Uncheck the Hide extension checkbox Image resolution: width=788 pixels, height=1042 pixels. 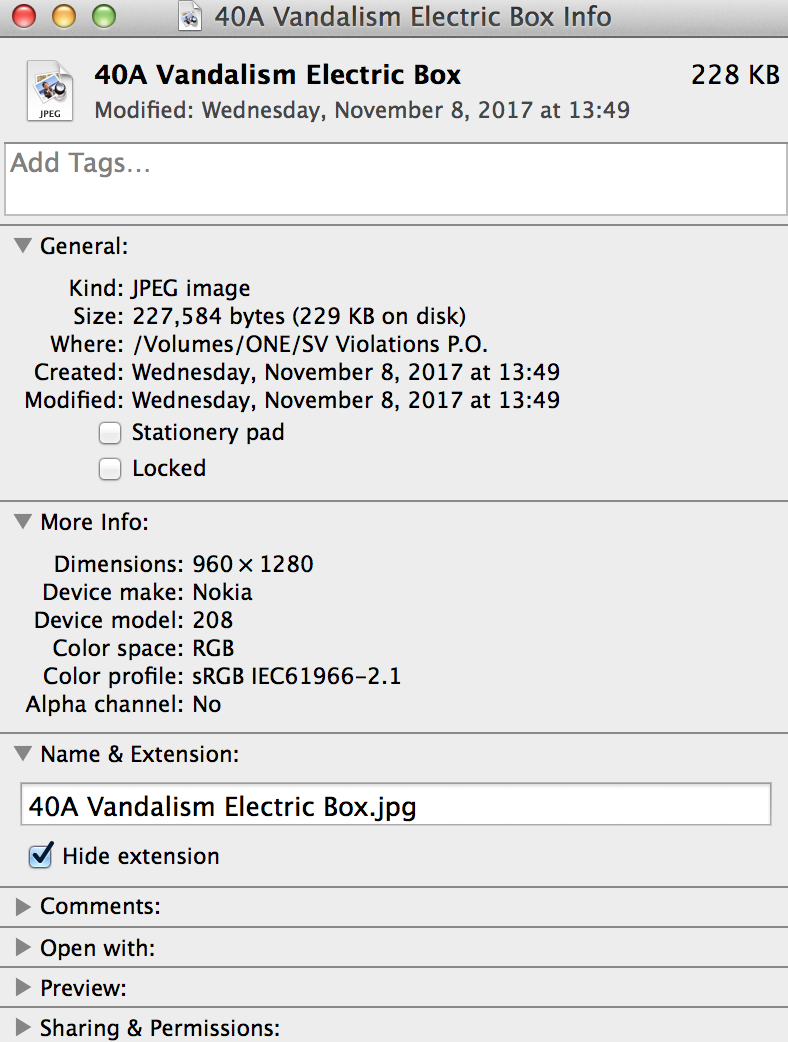[x=41, y=855]
